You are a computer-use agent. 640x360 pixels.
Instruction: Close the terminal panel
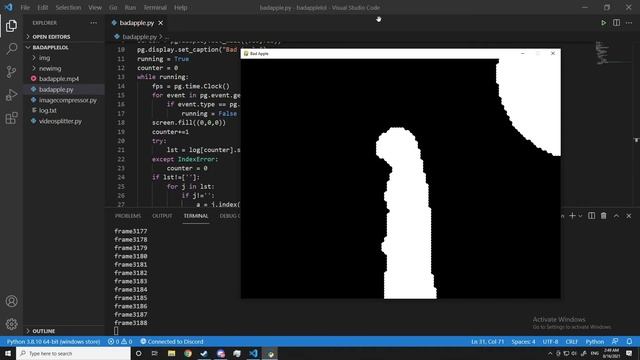629,216
